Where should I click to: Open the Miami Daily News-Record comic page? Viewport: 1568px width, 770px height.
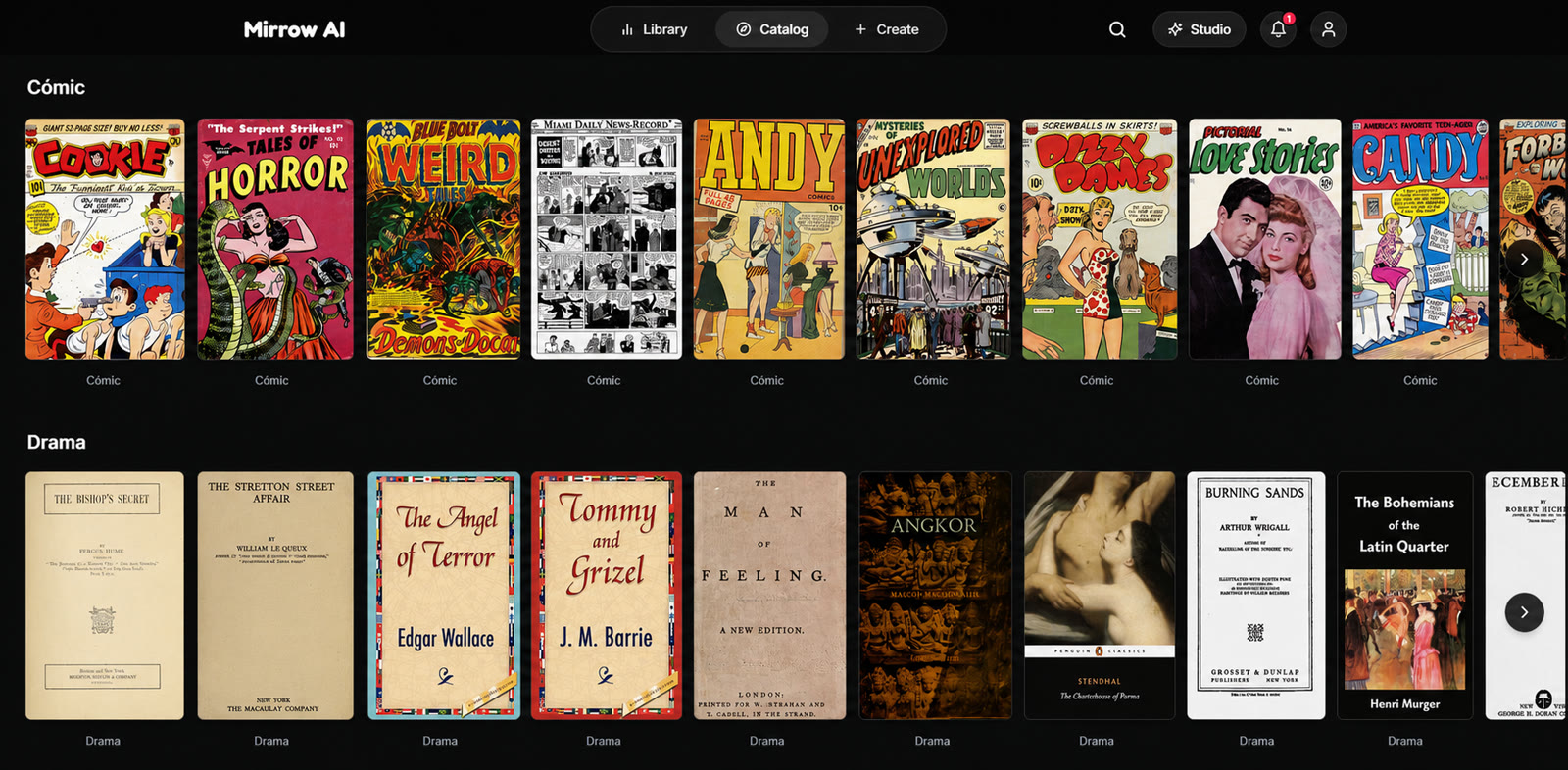coord(607,239)
